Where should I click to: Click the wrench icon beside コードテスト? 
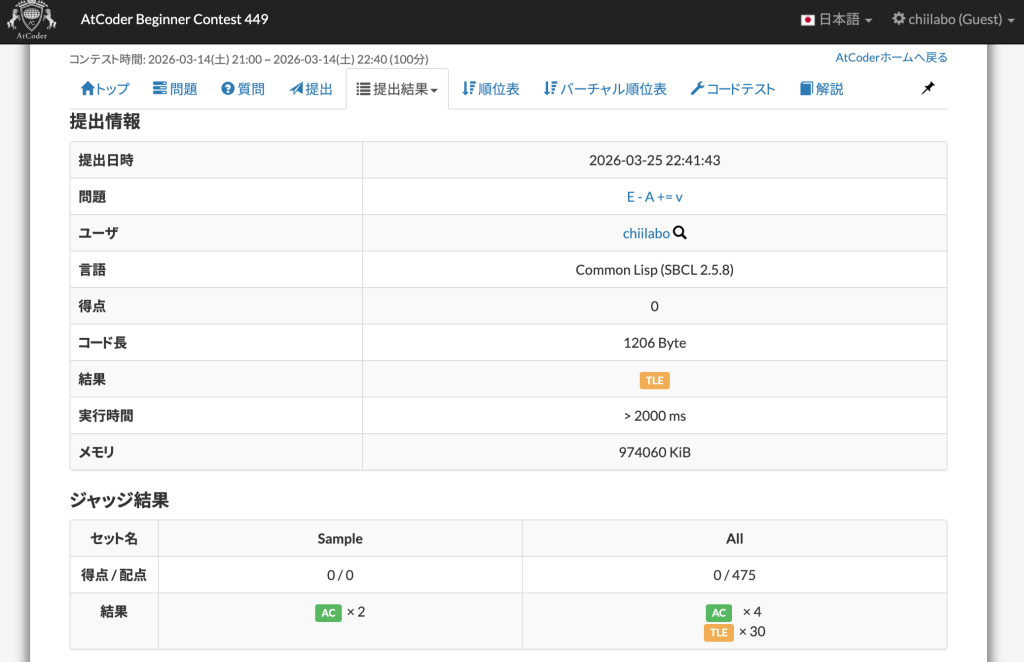pyautogui.click(x=697, y=89)
